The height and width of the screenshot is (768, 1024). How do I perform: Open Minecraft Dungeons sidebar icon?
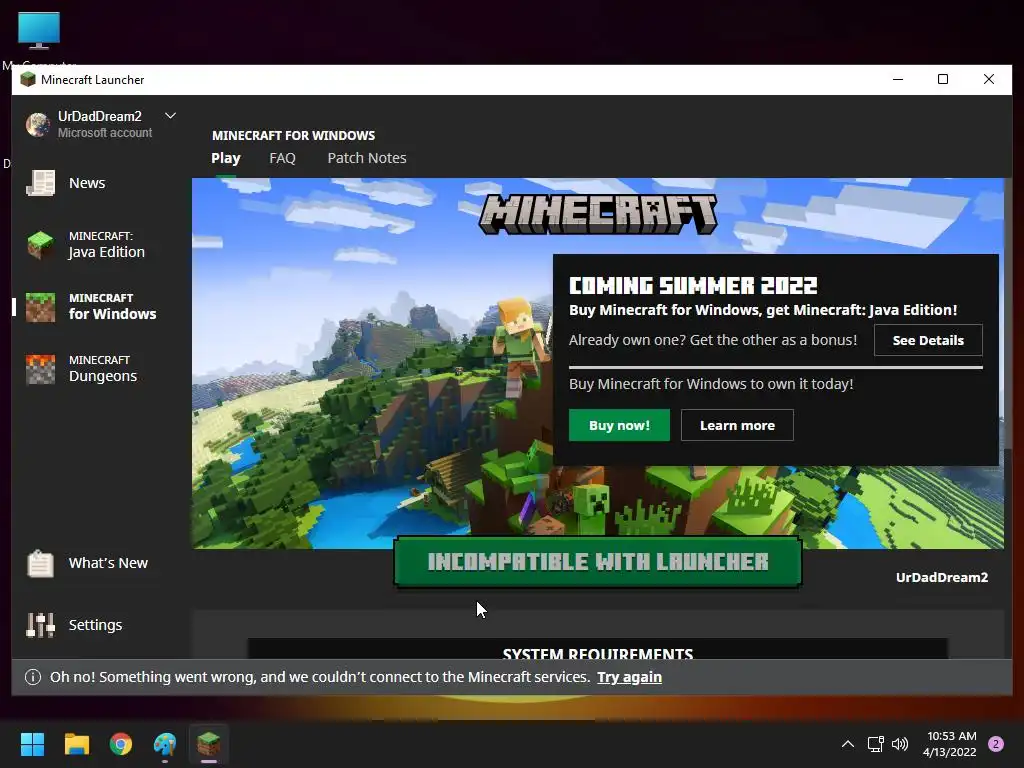pyautogui.click(x=40, y=369)
